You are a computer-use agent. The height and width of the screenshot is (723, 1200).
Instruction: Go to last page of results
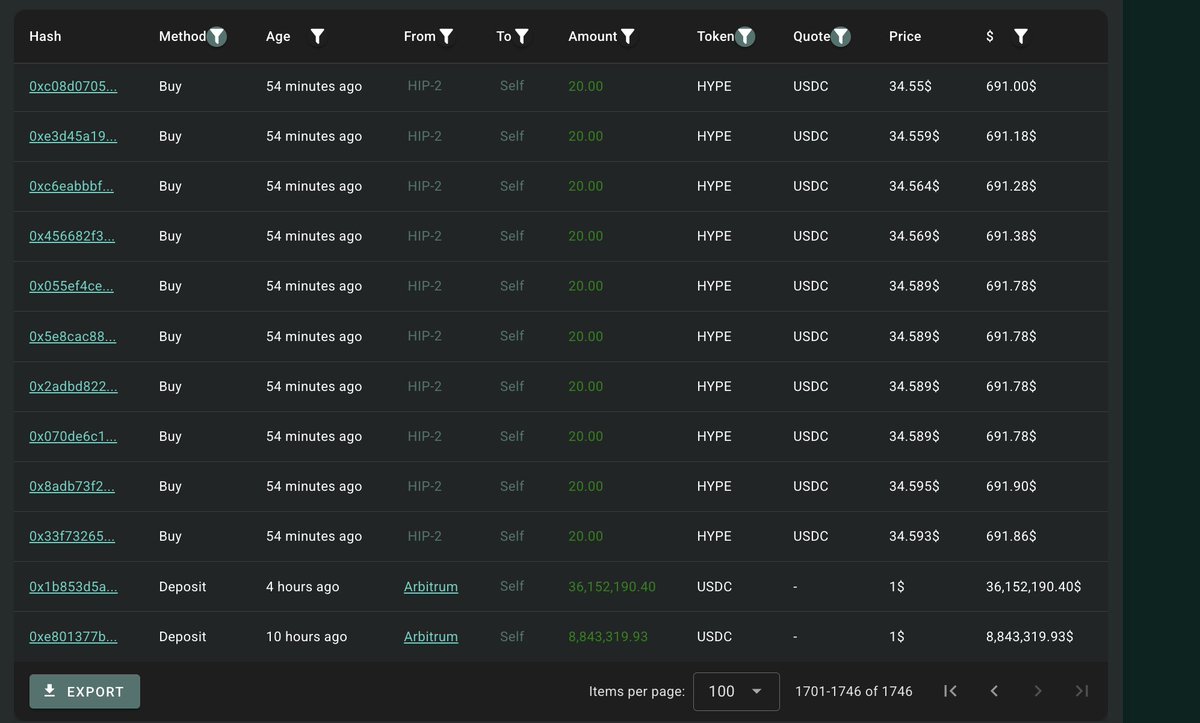point(1081,691)
